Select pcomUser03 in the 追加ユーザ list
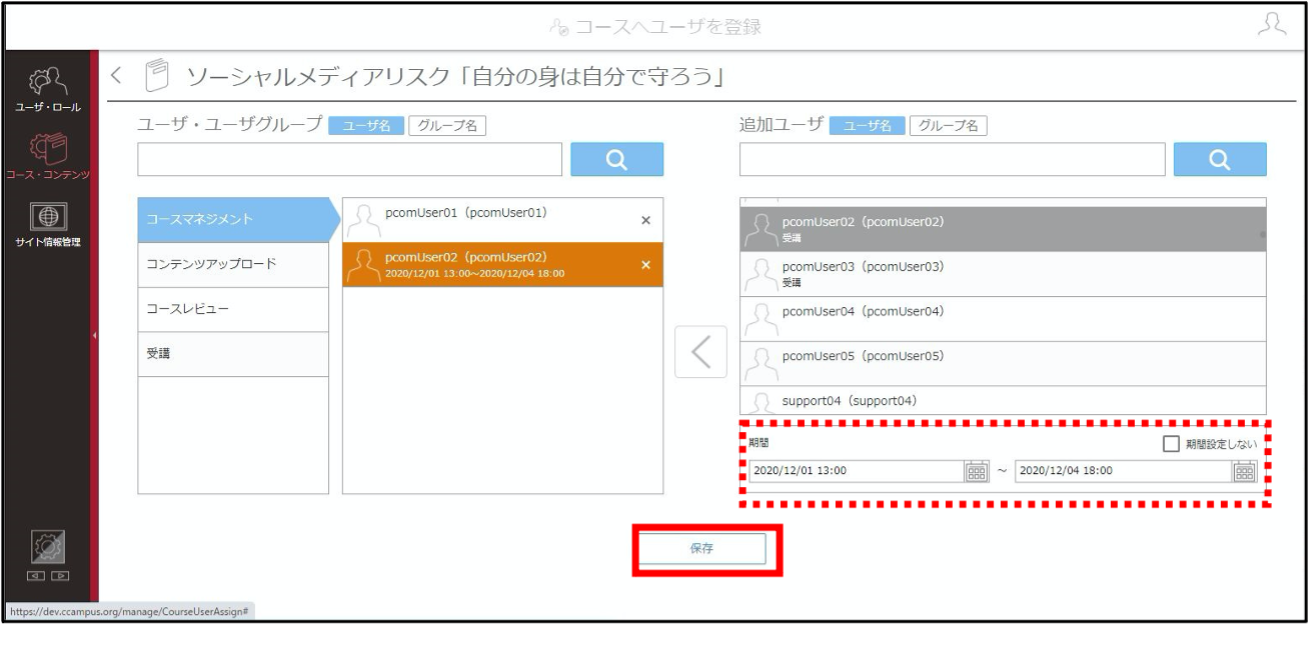 click(x=1003, y=274)
